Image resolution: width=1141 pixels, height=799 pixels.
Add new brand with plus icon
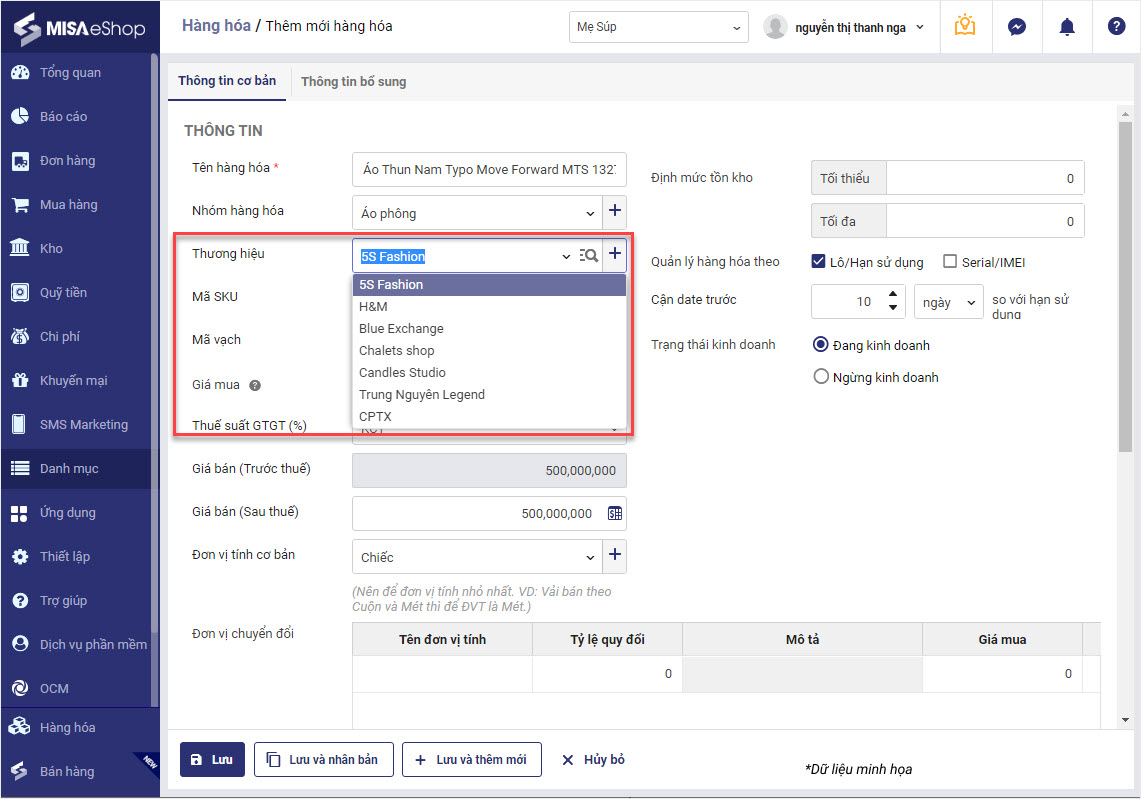tap(615, 254)
